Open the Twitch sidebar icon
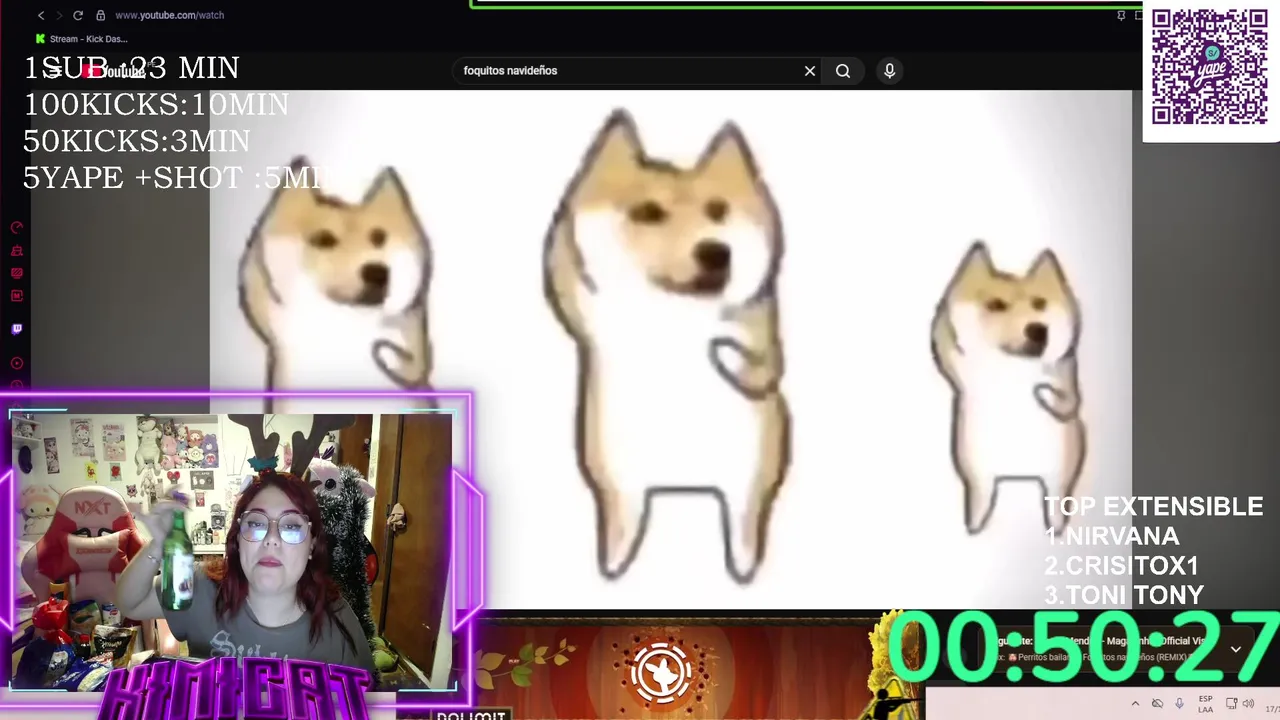 click(16, 329)
